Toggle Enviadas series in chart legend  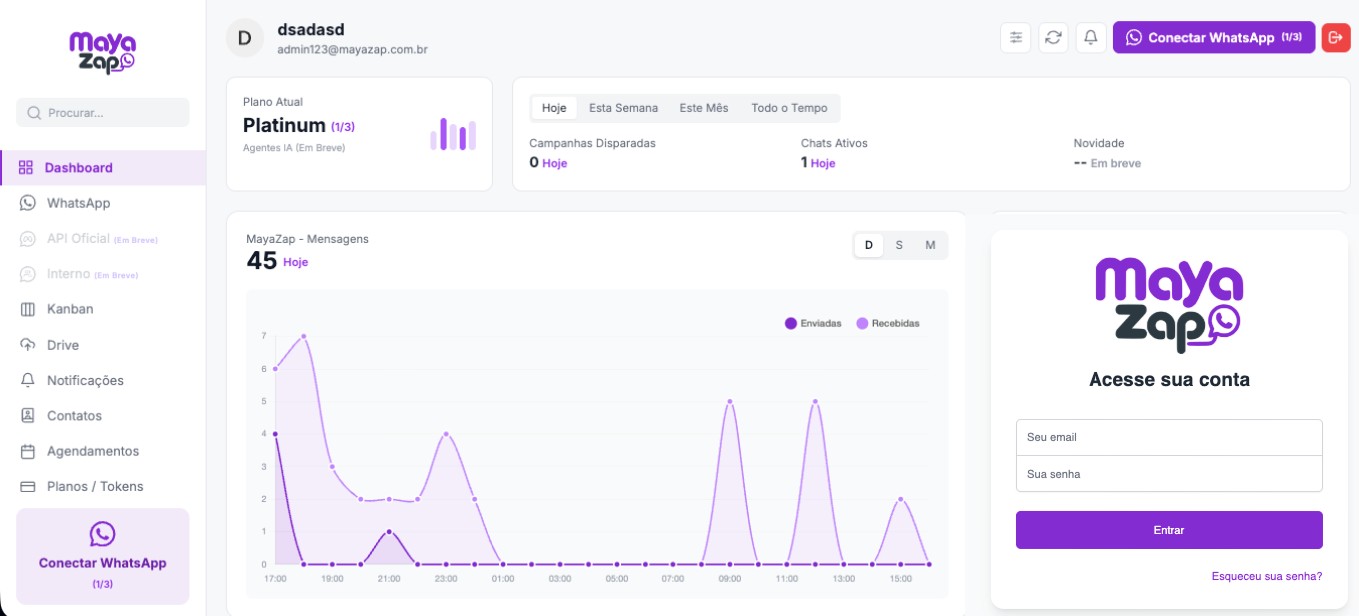point(813,323)
